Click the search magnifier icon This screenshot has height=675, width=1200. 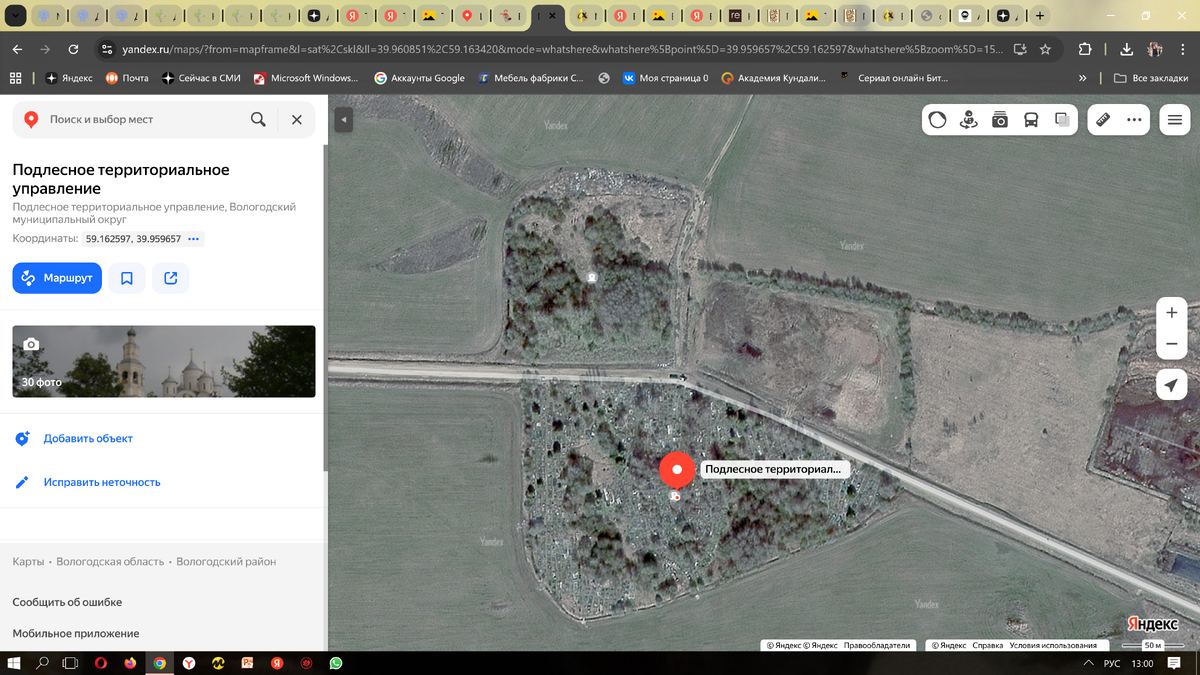pyautogui.click(x=258, y=119)
